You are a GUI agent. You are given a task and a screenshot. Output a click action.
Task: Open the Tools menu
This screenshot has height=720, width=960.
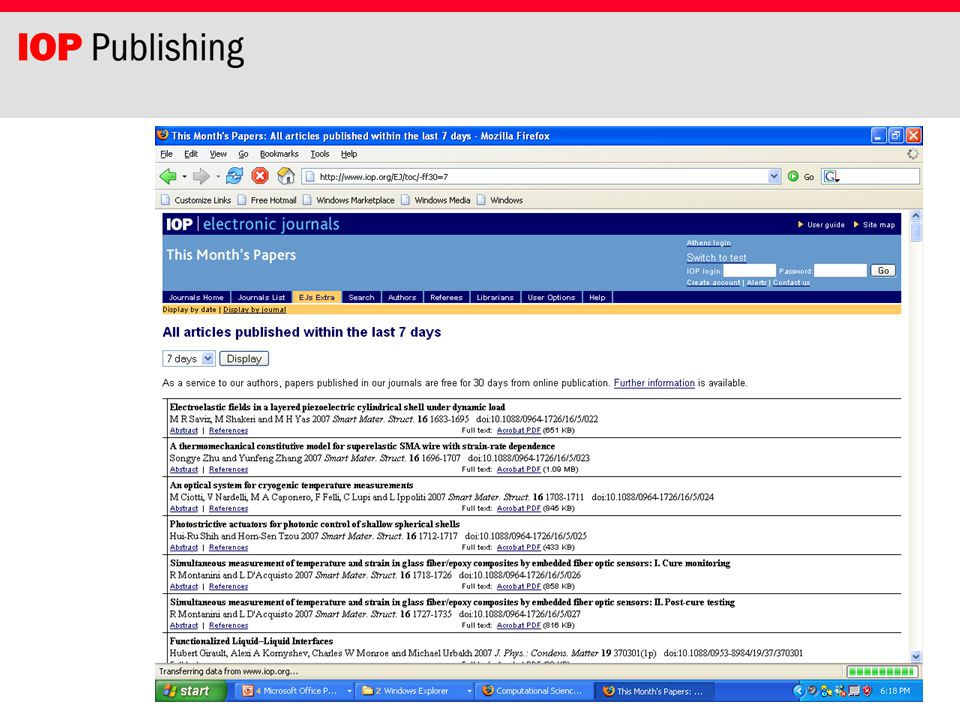click(320, 154)
